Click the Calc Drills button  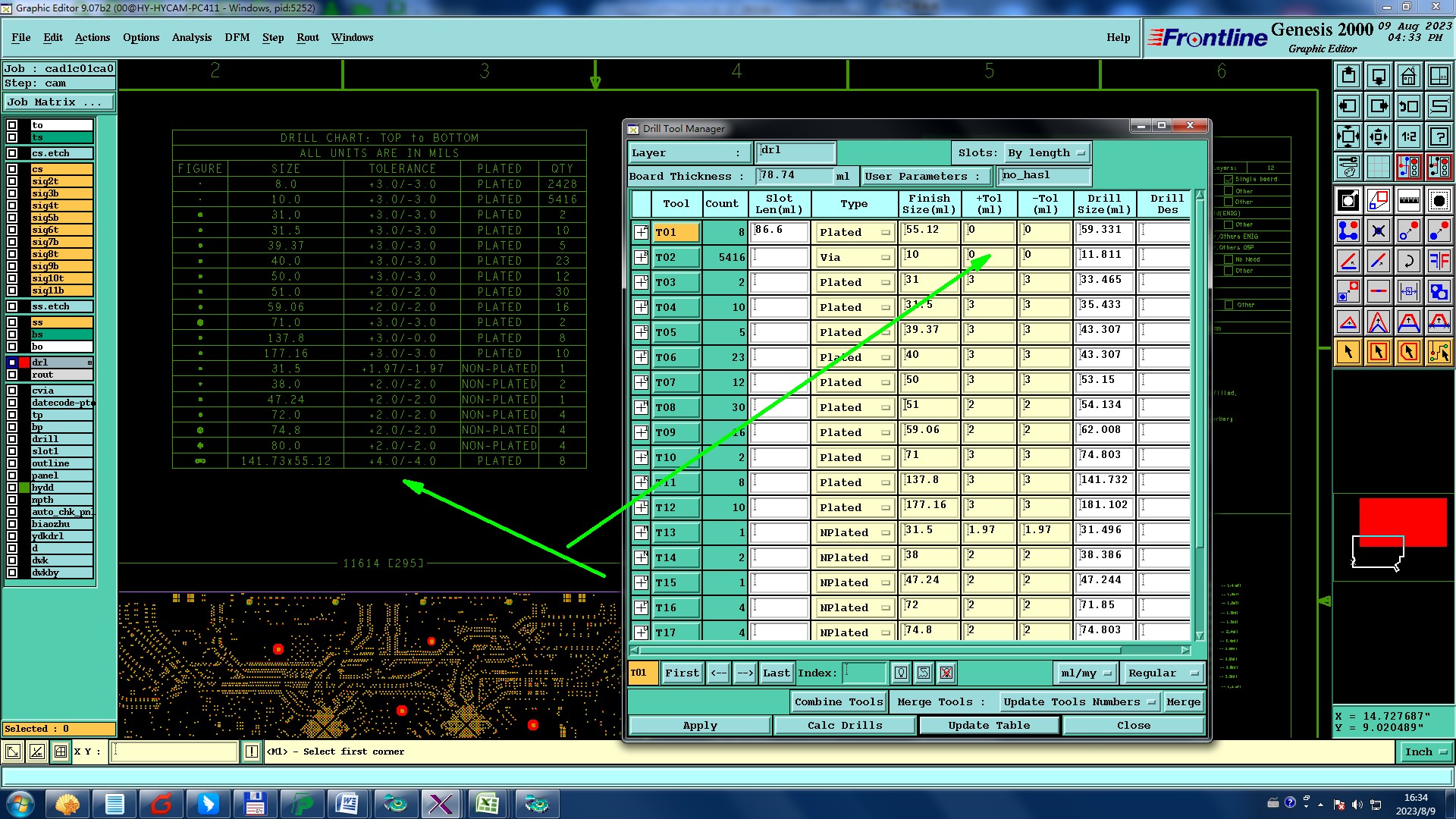pyautogui.click(x=844, y=726)
